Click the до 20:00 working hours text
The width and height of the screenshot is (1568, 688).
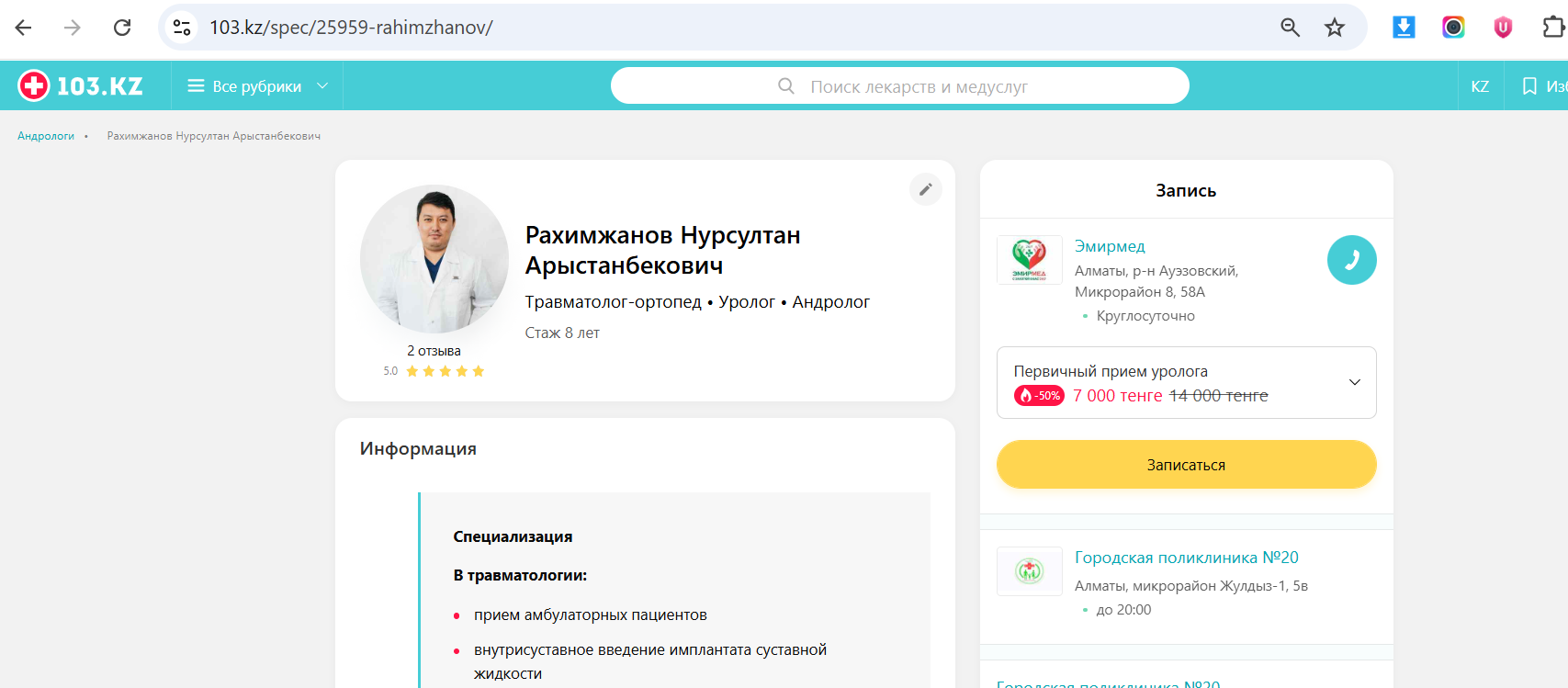1123,610
